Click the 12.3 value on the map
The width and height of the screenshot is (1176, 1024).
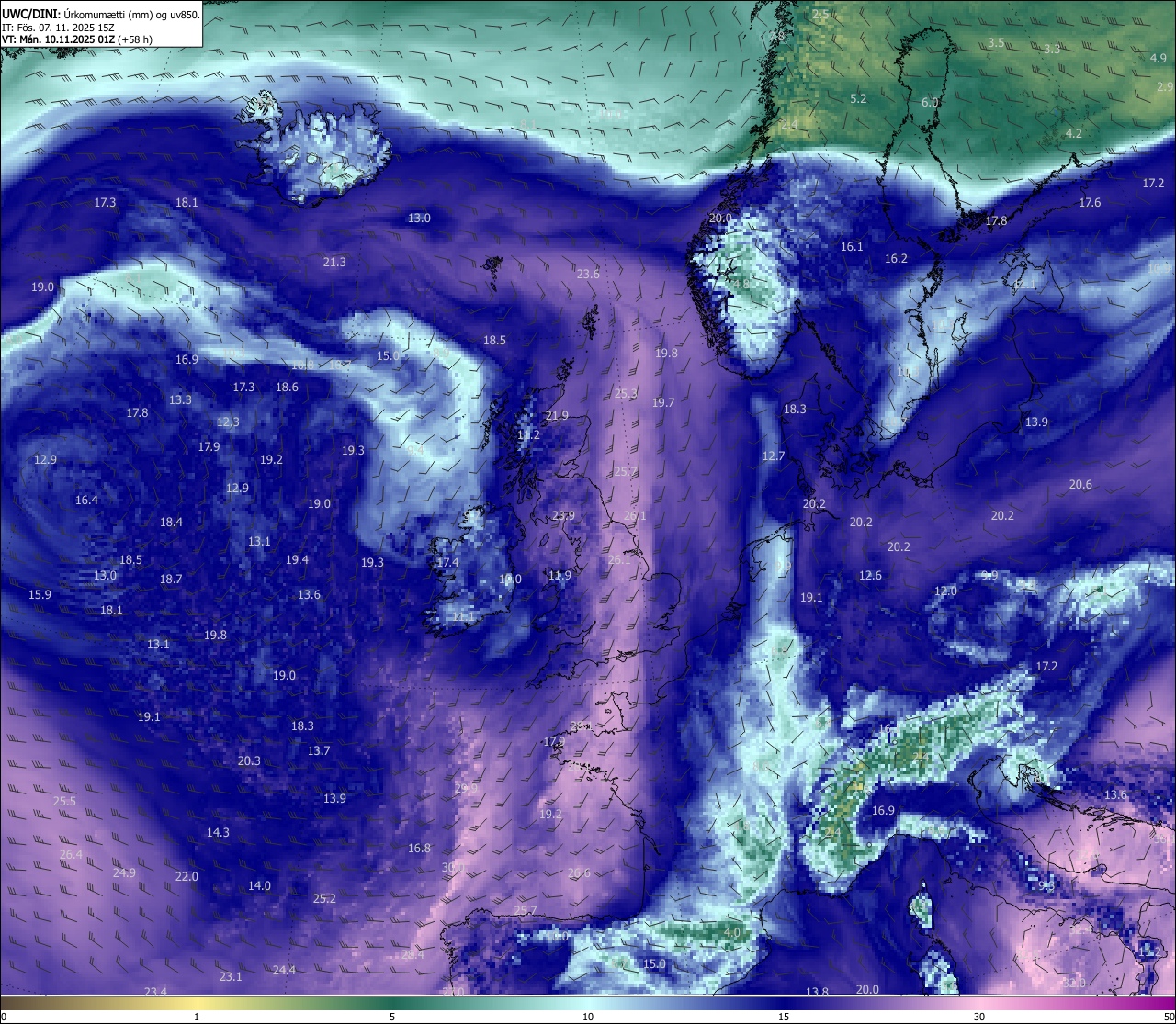[x=228, y=422]
